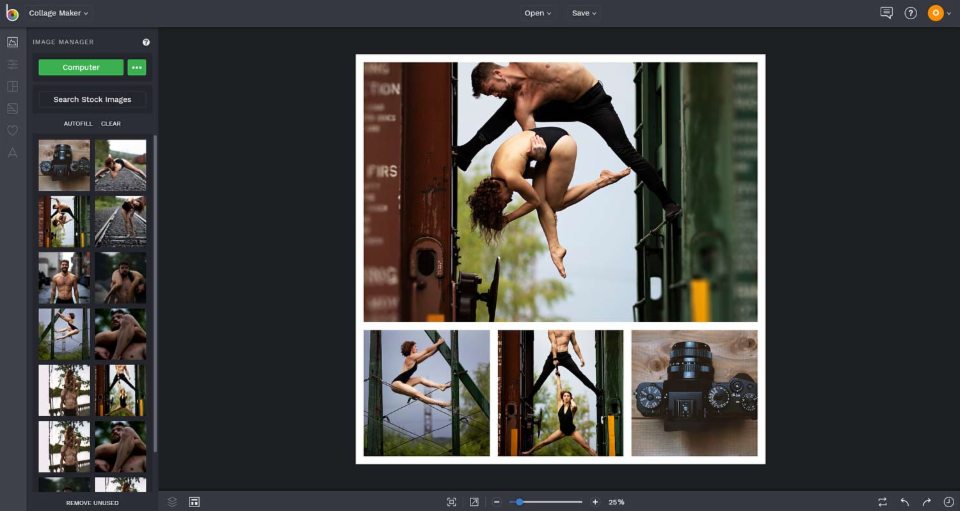Open the layers panel icon

173,502
